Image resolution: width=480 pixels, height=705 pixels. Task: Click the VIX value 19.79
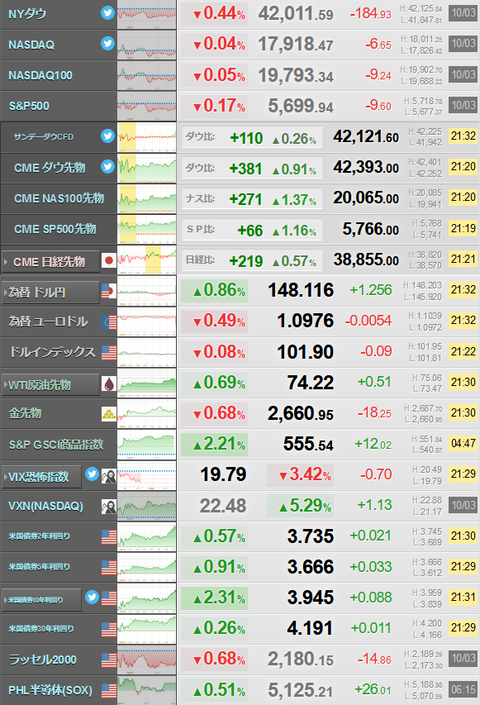pyautogui.click(x=223, y=474)
